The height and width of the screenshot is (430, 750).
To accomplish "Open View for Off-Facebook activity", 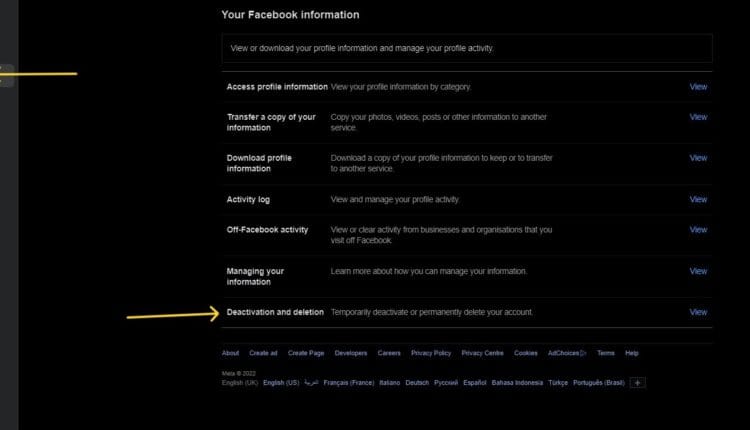I will point(698,230).
